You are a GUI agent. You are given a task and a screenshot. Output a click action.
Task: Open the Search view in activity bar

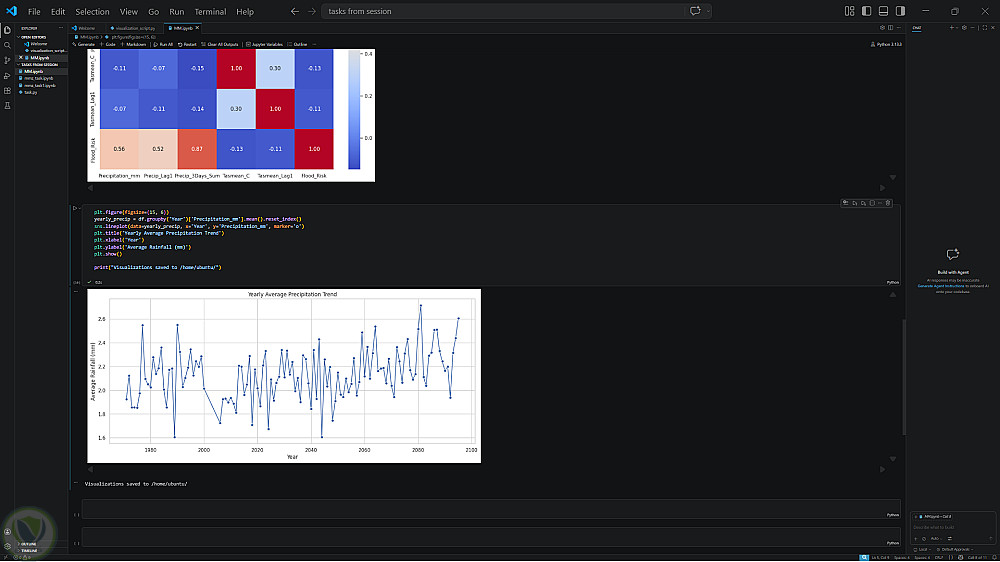pos(8,45)
